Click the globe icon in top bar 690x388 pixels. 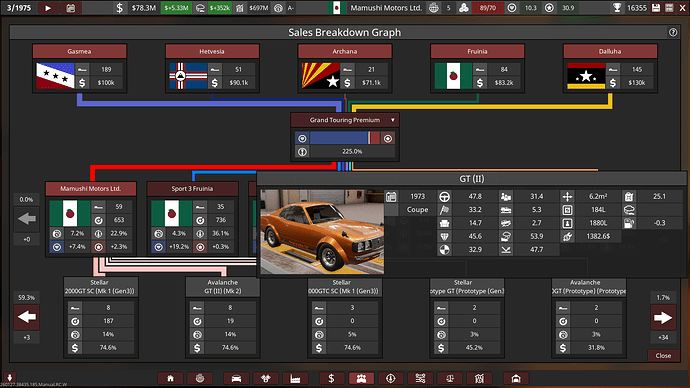434,8
